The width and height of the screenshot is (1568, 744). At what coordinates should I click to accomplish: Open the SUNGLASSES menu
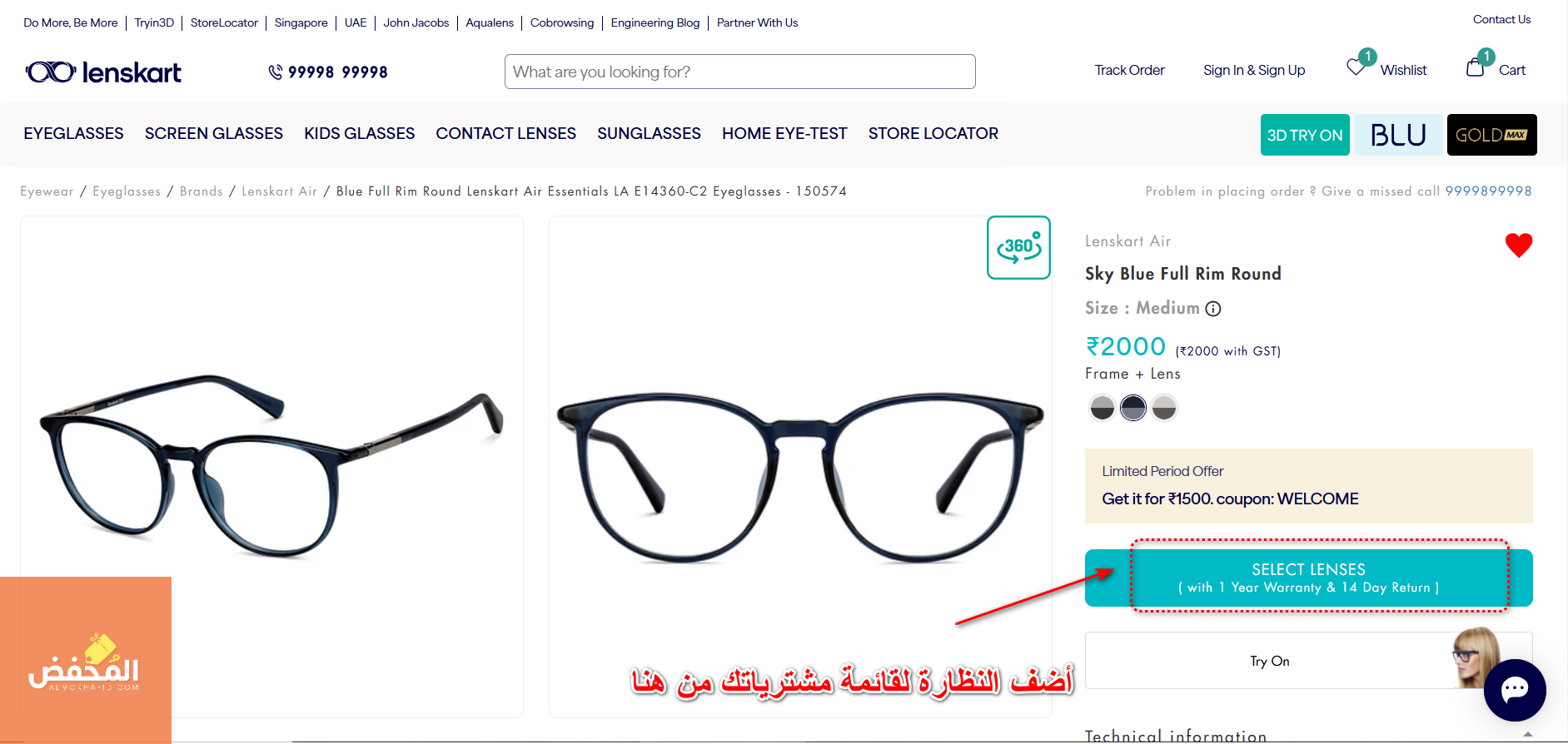649,133
